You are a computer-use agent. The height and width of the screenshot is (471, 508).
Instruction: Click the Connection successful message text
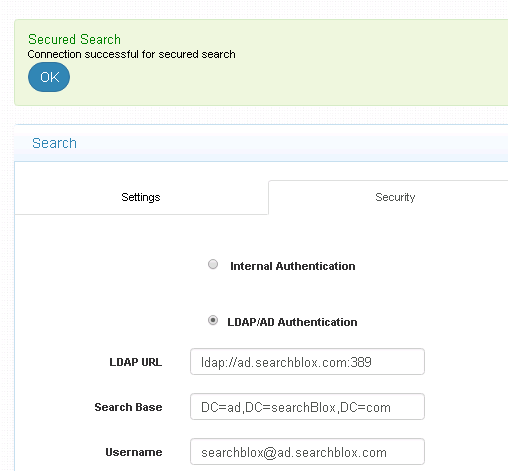[131, 54]
